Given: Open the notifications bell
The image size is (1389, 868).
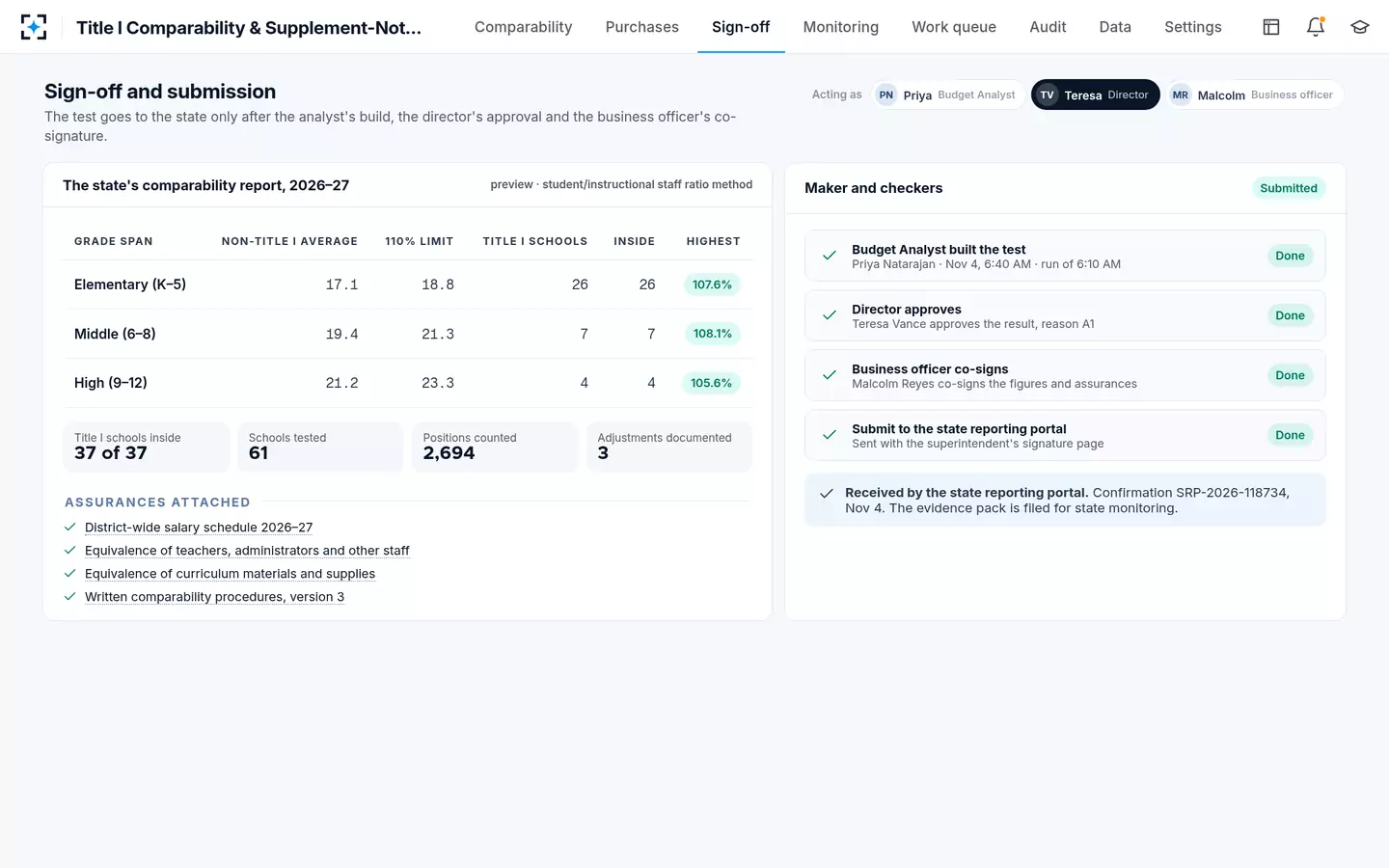Looking at the screenshot, I should (1316, 27).
